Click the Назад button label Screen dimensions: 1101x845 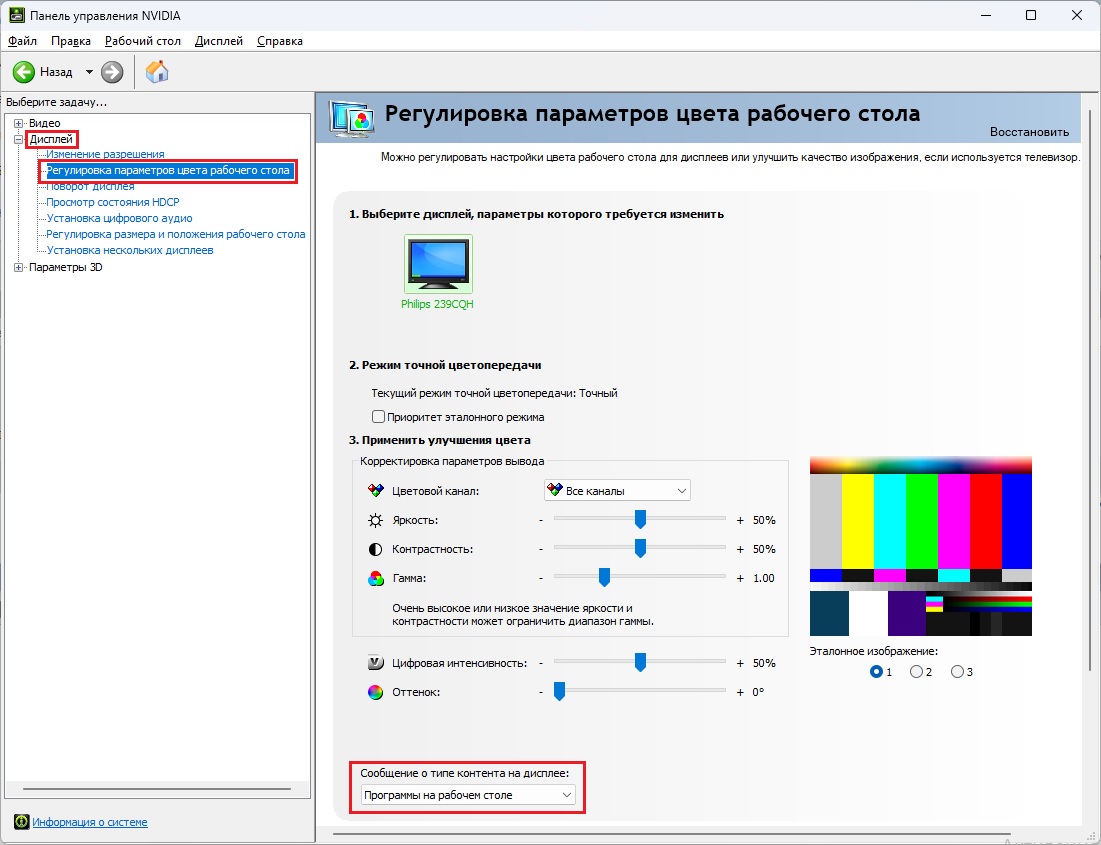point(56,72)
